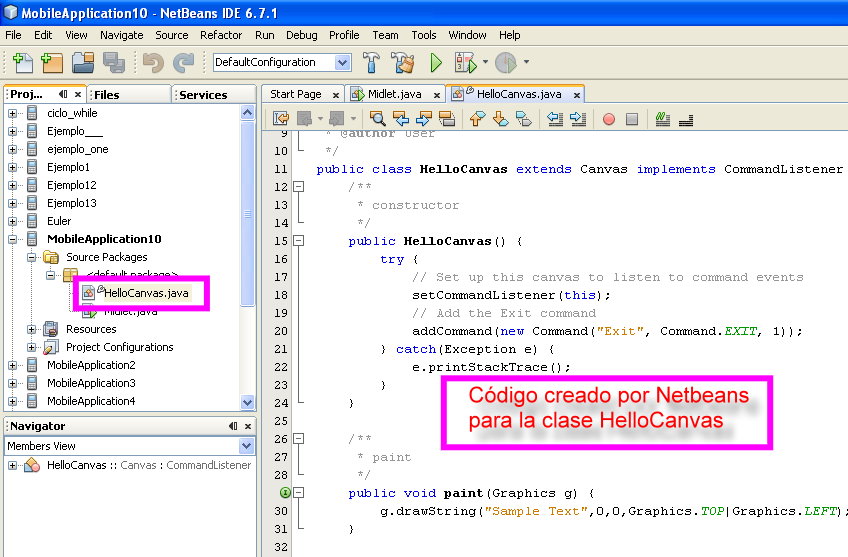This screenshot has width=848, height=557.
Task: Close the Navigator panel
Action: tap(248, 427)
